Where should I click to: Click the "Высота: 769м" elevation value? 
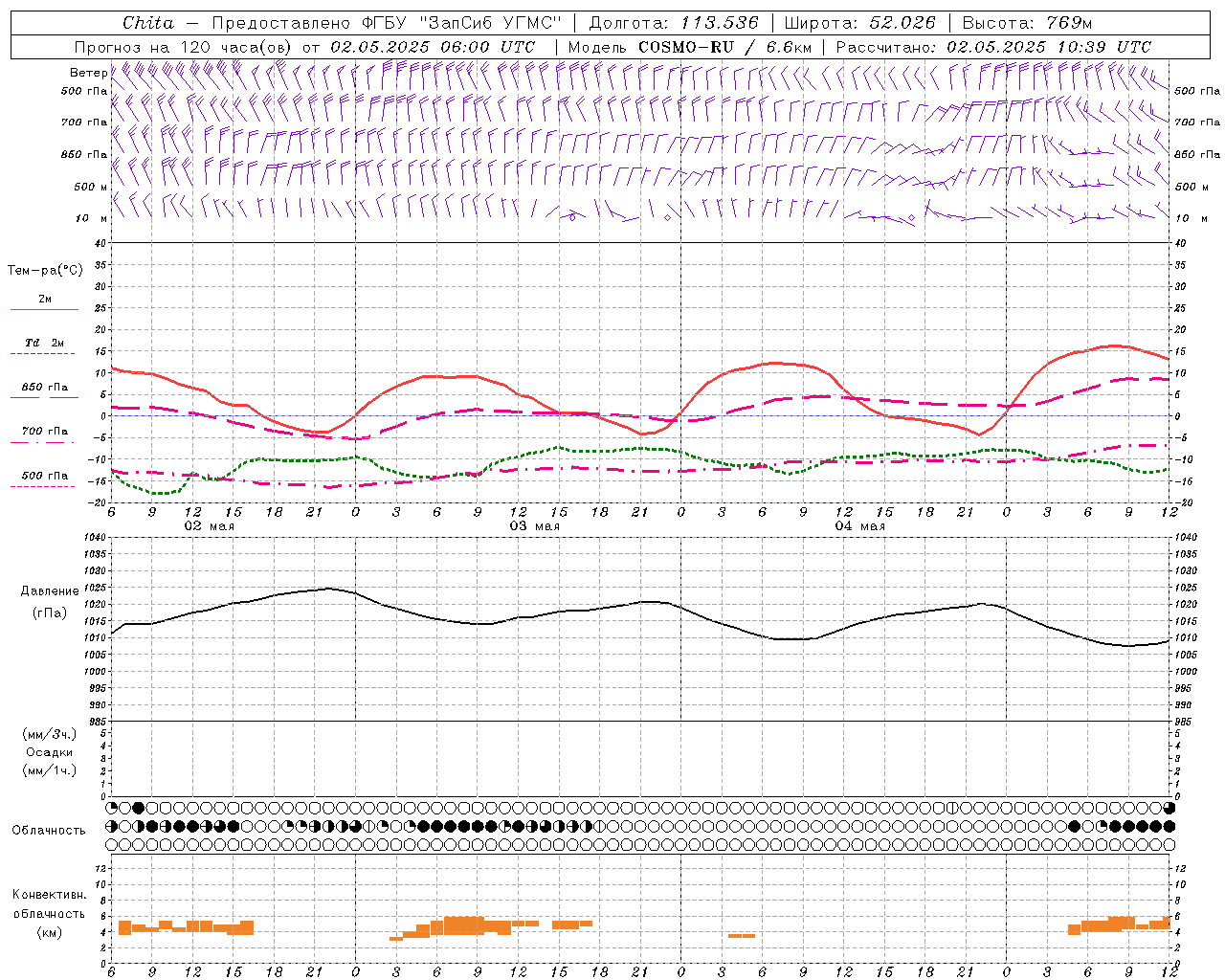pyautogui.click(x=1027, y=23)
